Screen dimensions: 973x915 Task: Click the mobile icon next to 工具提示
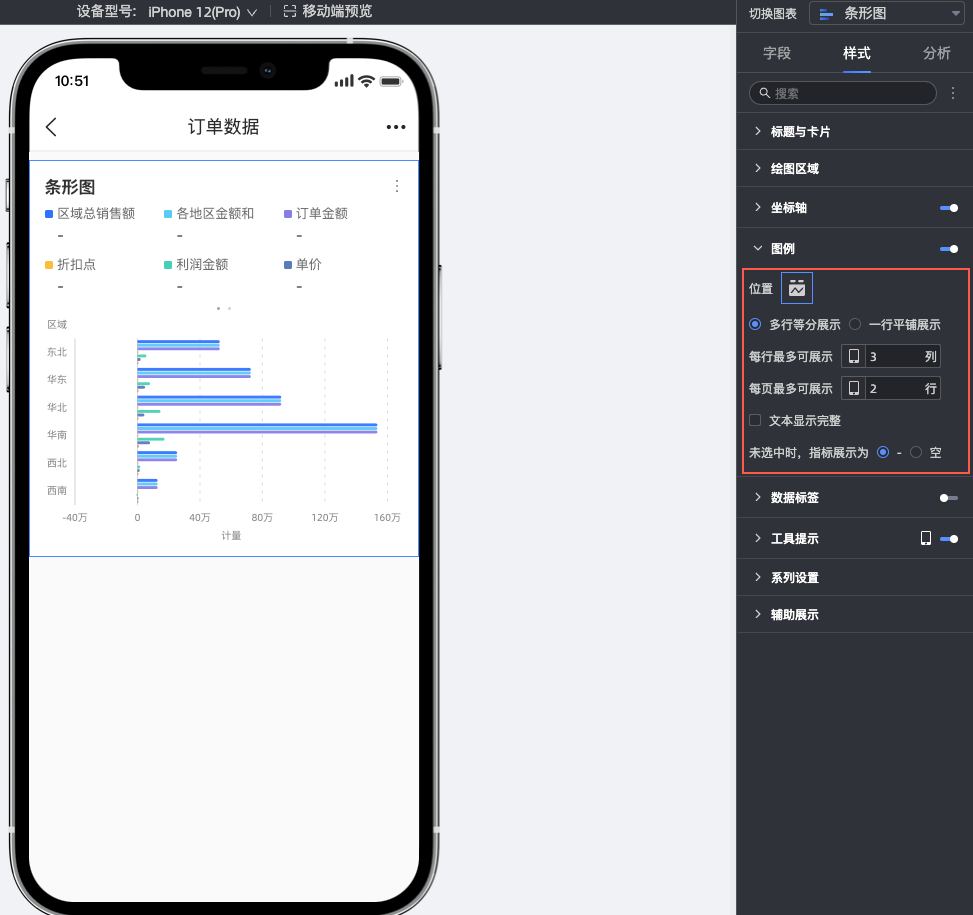tap(926, 538)
